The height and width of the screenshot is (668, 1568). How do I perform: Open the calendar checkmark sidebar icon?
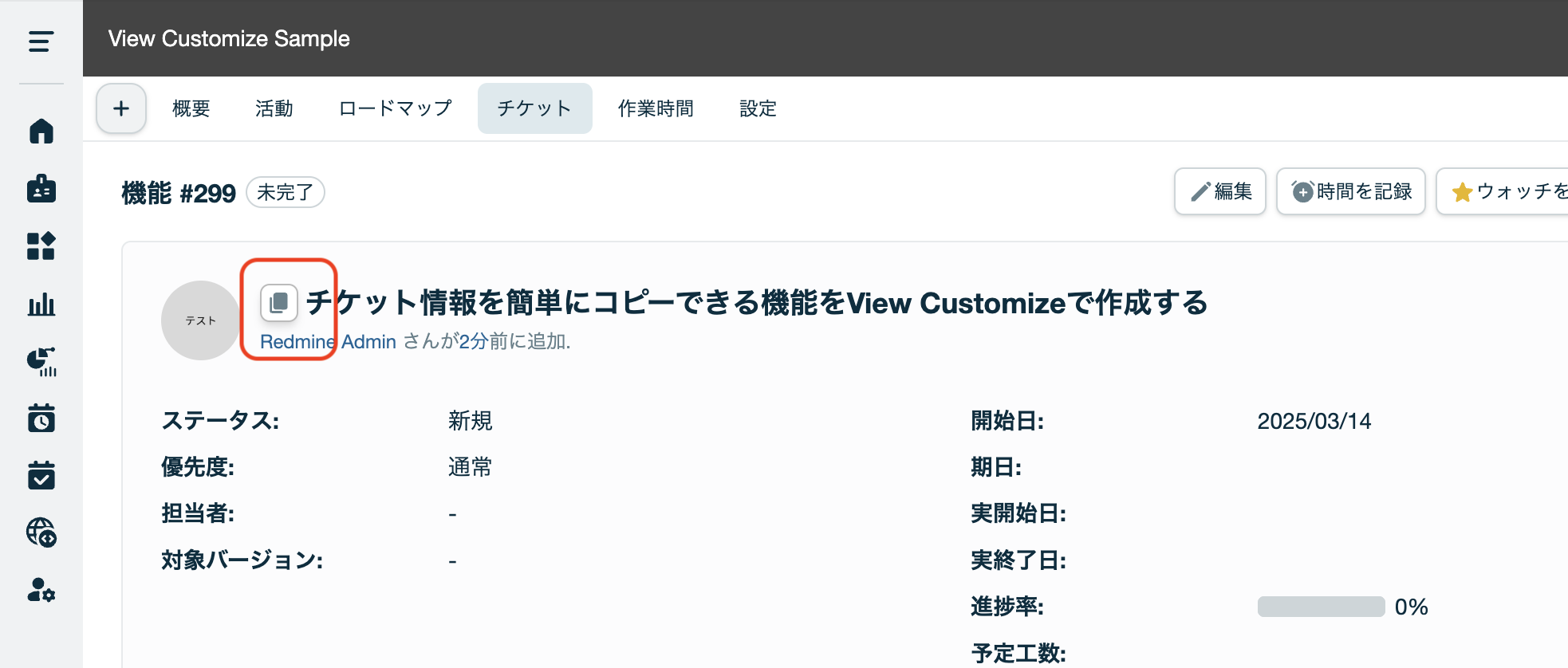point(41,475)
